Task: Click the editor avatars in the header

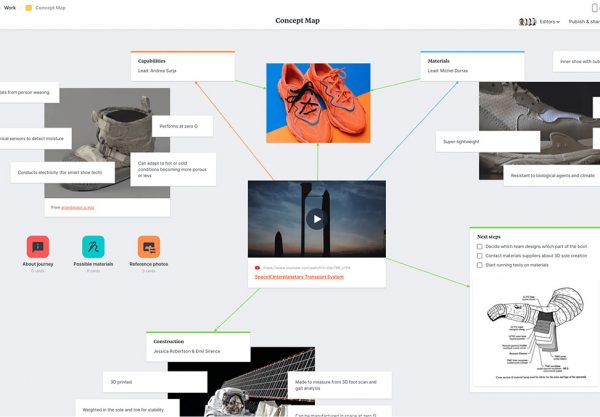Action: 527,22
